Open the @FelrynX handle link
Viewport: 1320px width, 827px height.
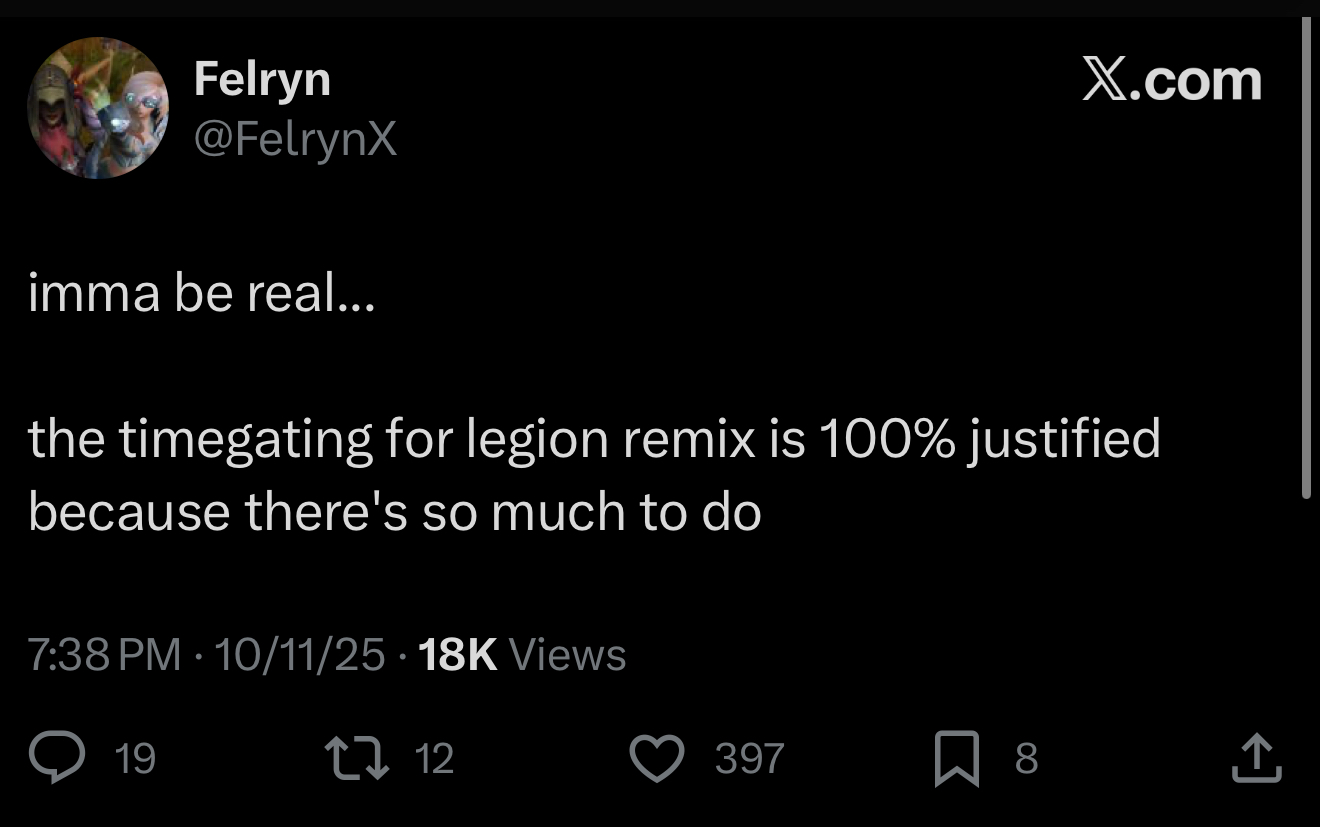tap(295, 139)
